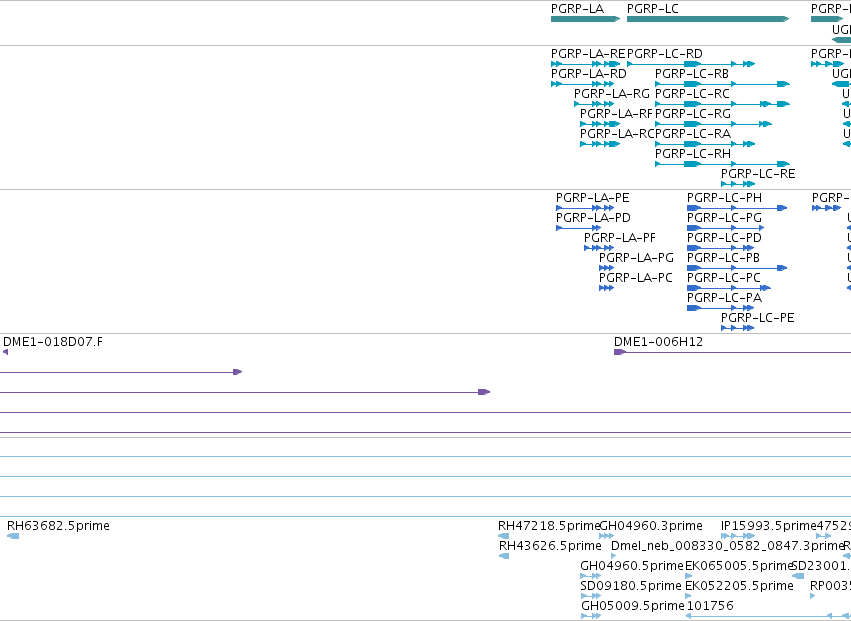Viewport: 851px width, 621px height.
Task: Click protein PGRP-LC-PB
Action: (x=737, y=268)
